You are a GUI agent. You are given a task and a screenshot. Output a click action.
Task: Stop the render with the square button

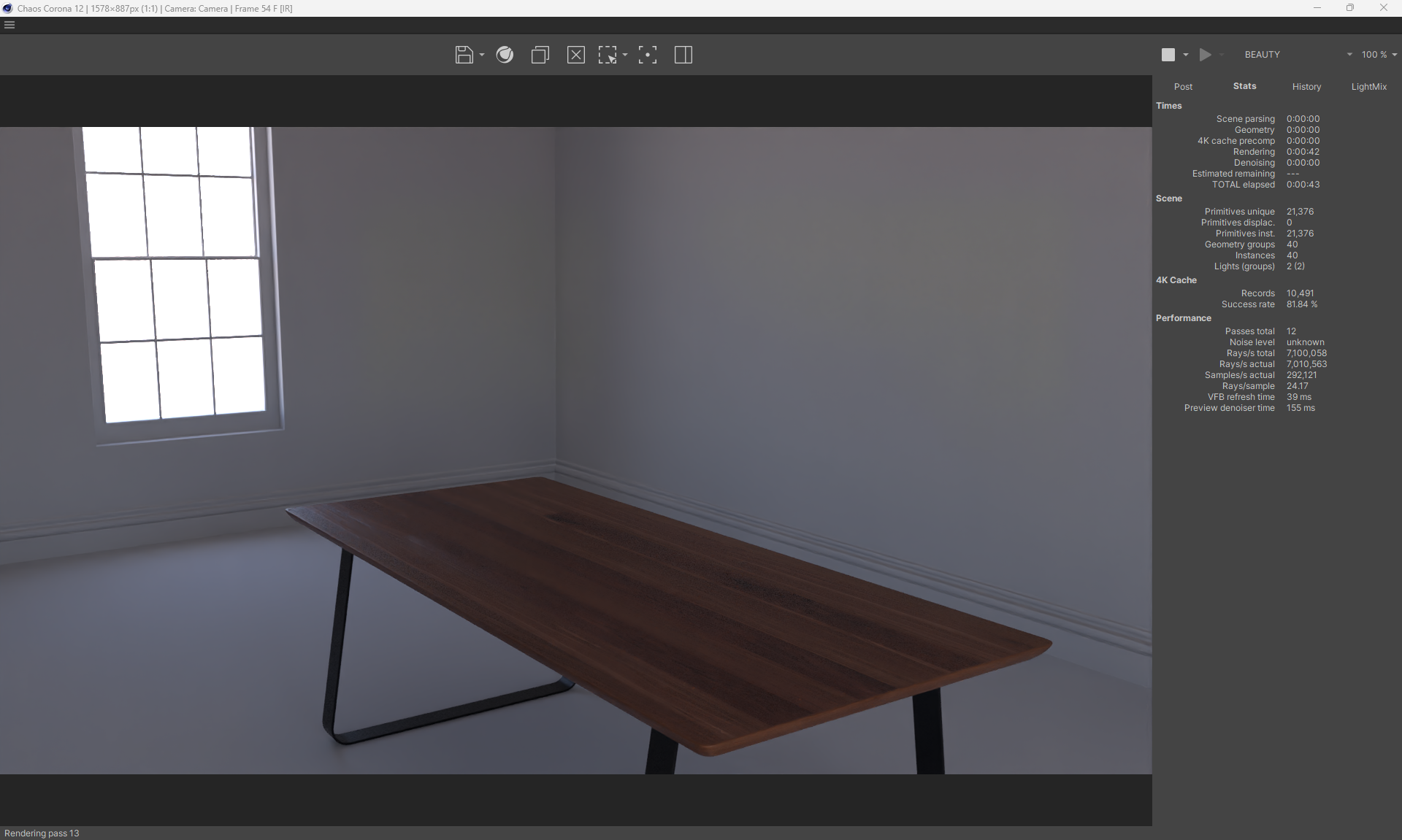[1168, 55]
